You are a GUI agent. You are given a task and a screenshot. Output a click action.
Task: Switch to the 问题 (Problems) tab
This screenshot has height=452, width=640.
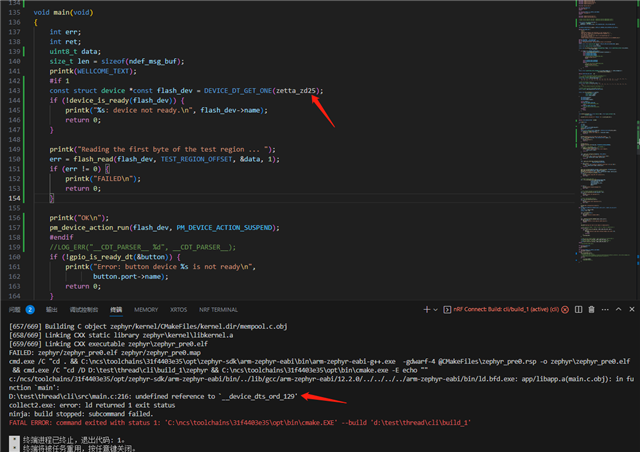[14, 310]
